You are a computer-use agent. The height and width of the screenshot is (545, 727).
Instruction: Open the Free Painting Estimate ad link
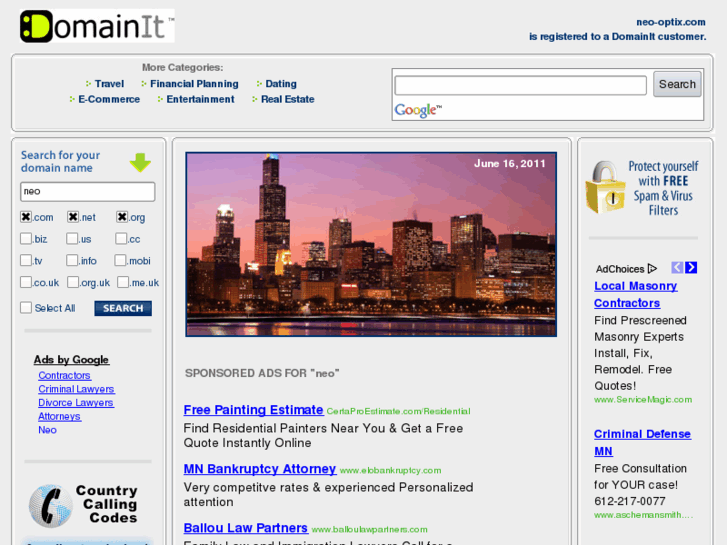point(253,410)
